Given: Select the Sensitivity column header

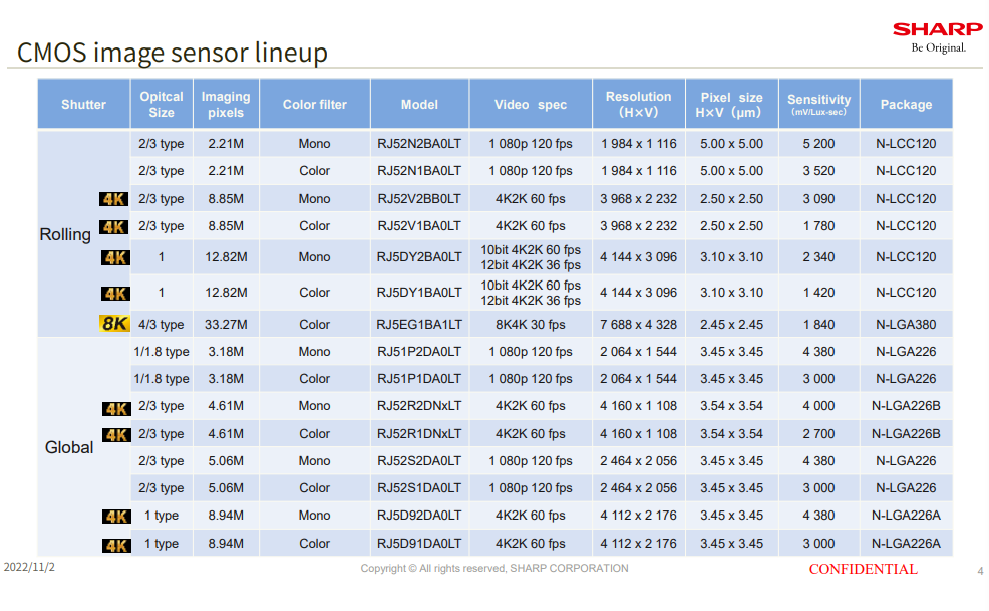Looking at the screenshot, I should pyautogui.click(x=819, y=104).
